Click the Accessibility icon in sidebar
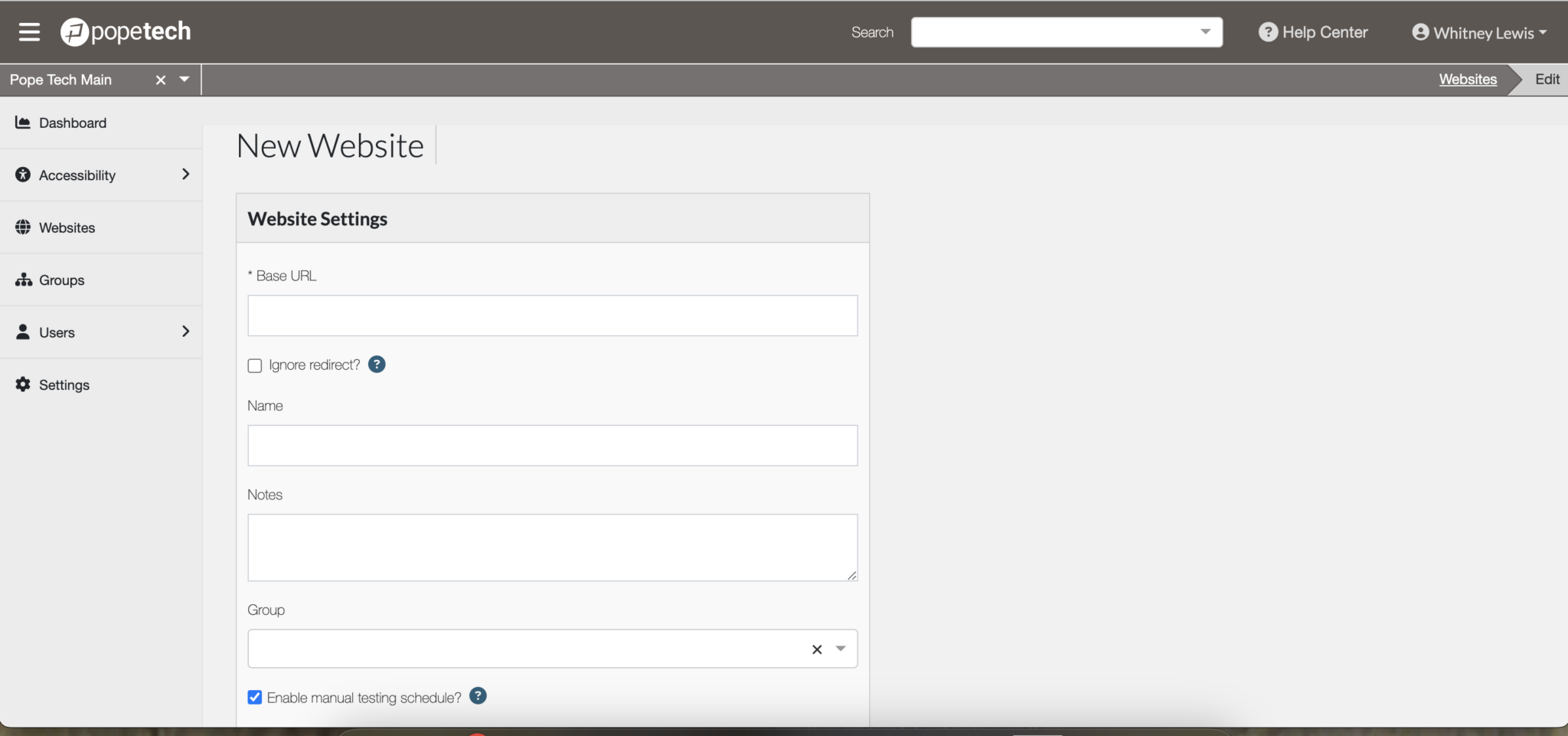Screen dimensions: 1568x736 pyautogui.click(x=23, y=175)
